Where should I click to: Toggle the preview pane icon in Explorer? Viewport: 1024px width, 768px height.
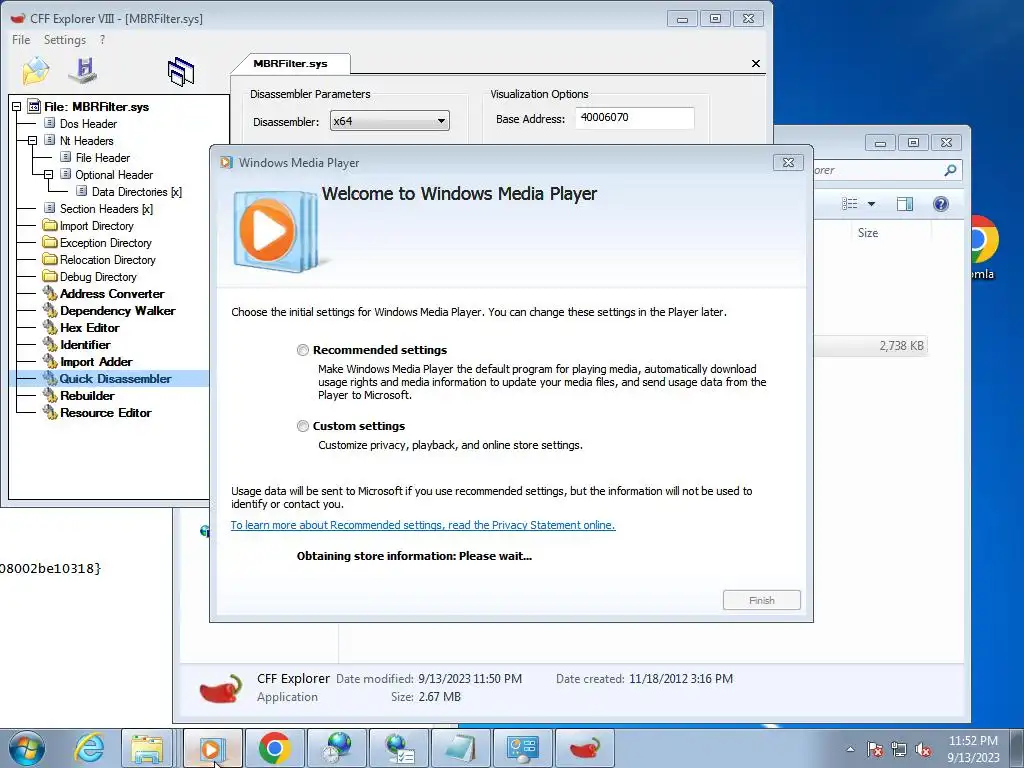(904, 204)
